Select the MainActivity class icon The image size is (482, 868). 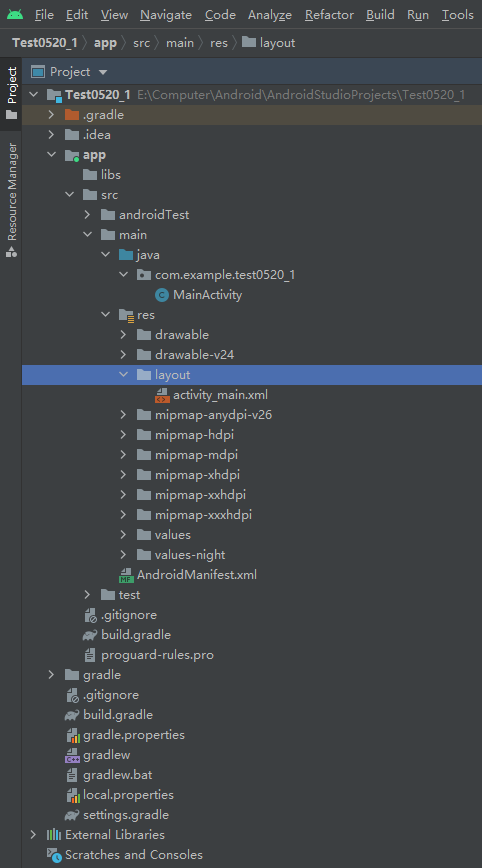[162, 295]
